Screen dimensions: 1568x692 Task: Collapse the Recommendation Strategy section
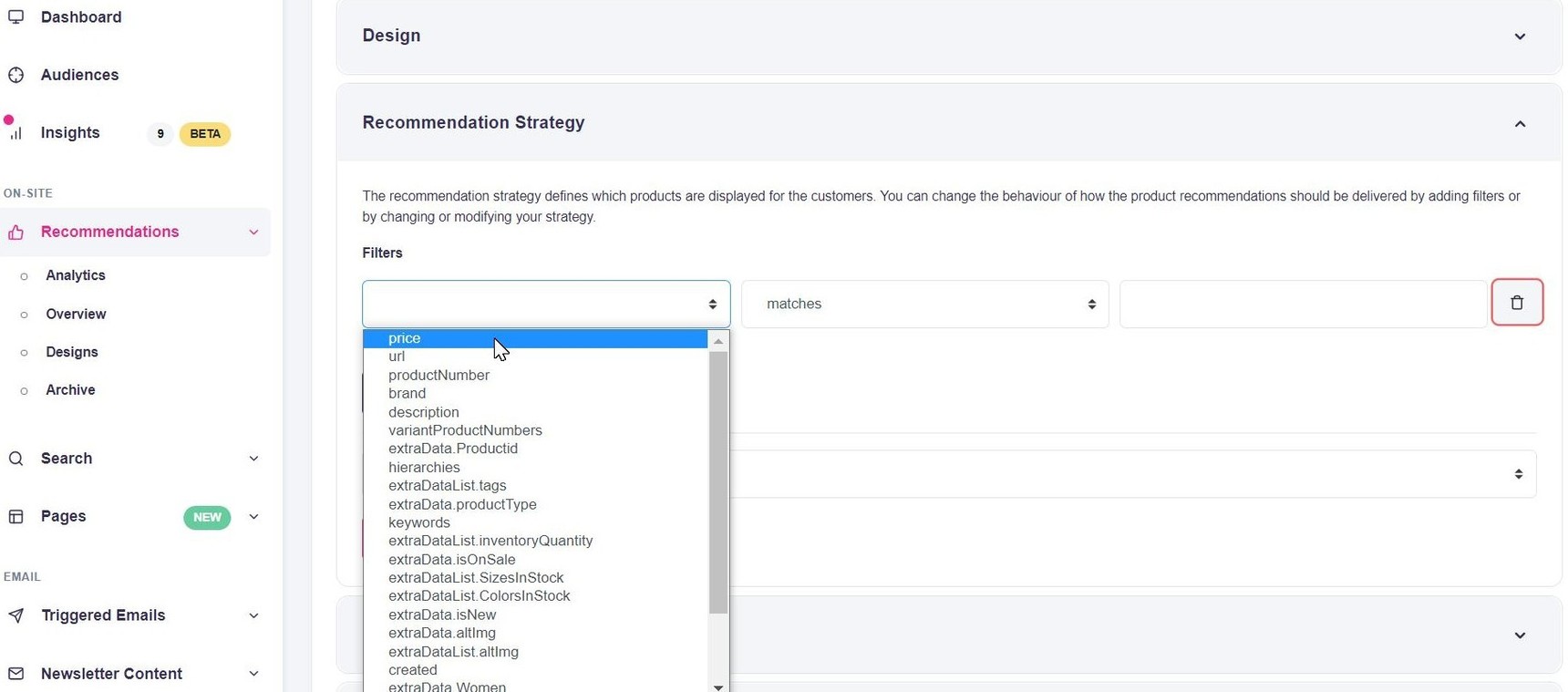(x=1520, y=124)
